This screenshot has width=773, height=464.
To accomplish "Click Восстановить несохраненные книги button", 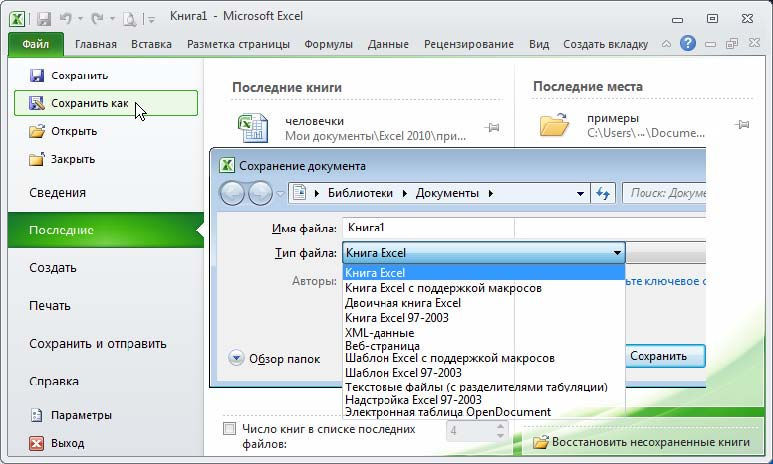I will pyautogui.click(x=641, y=442).
